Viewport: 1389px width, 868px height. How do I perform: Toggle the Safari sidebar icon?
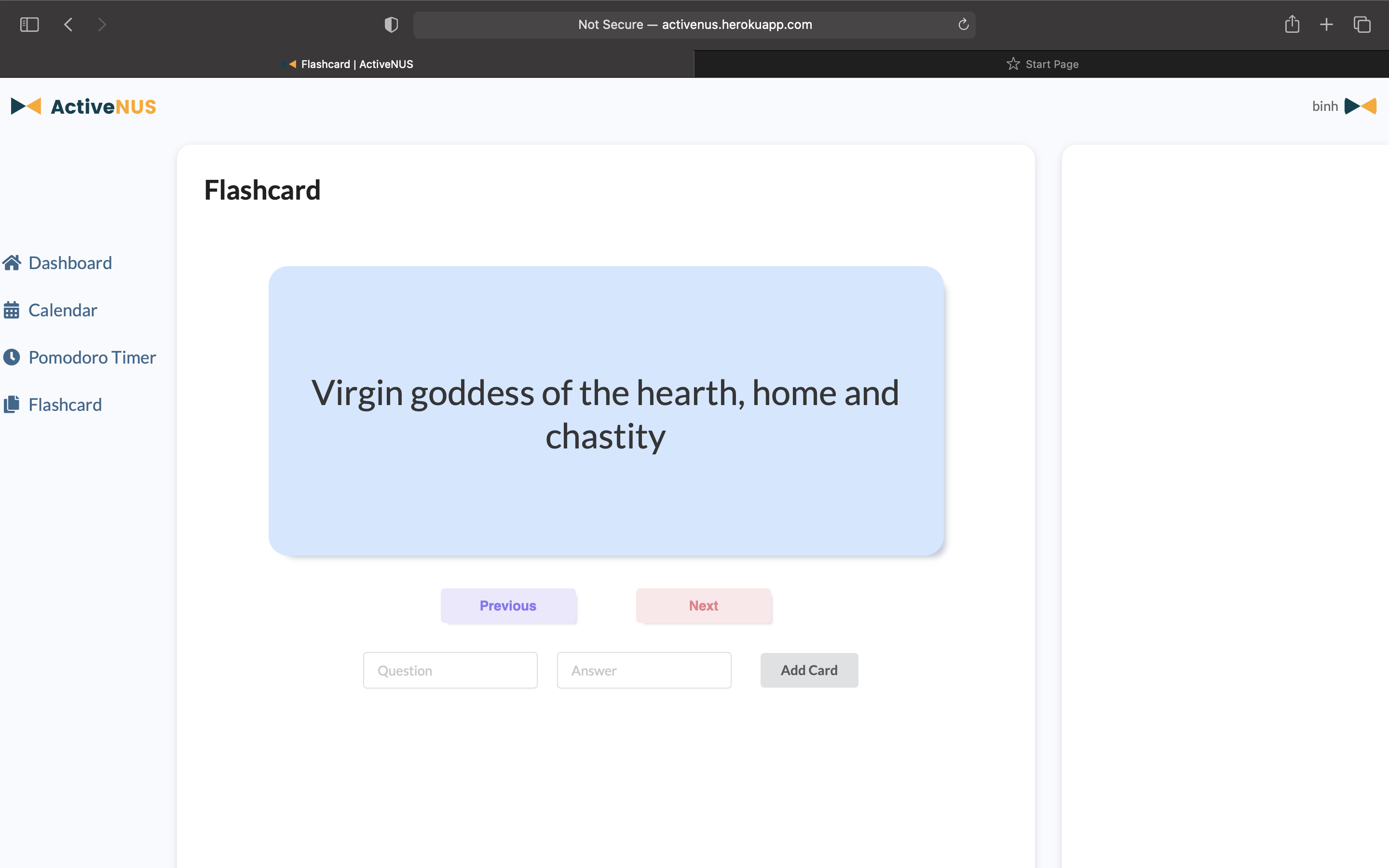(x=29, y=25)
